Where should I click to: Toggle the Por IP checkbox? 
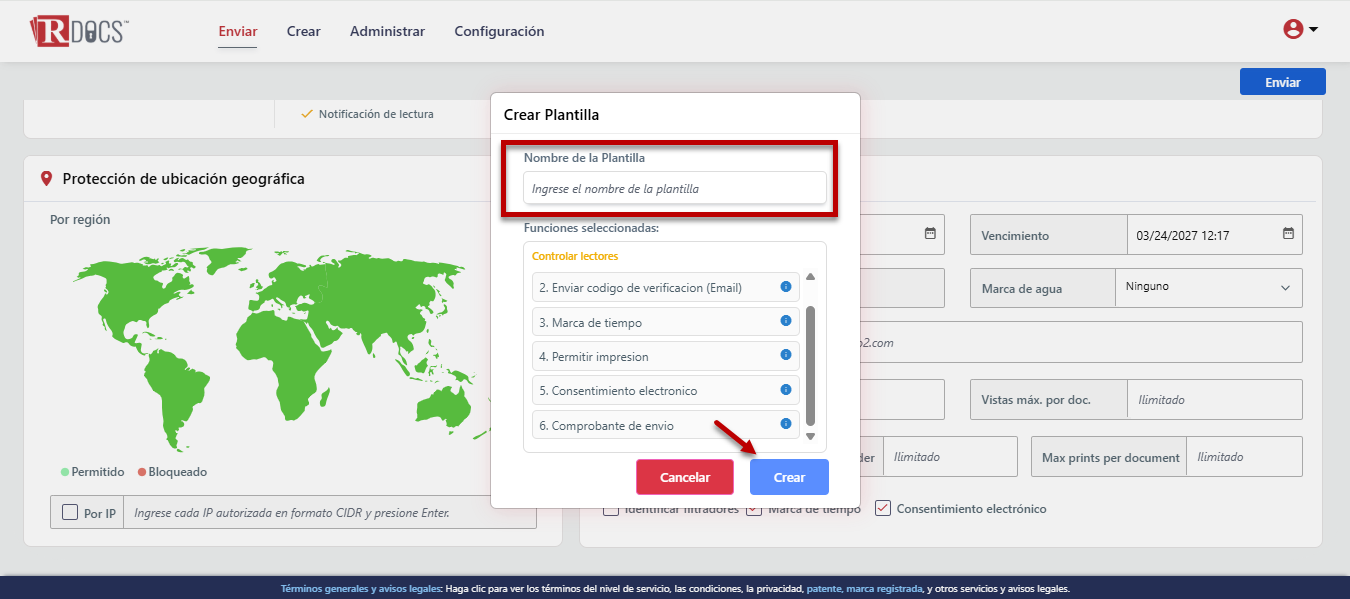[x=70, y=512]
